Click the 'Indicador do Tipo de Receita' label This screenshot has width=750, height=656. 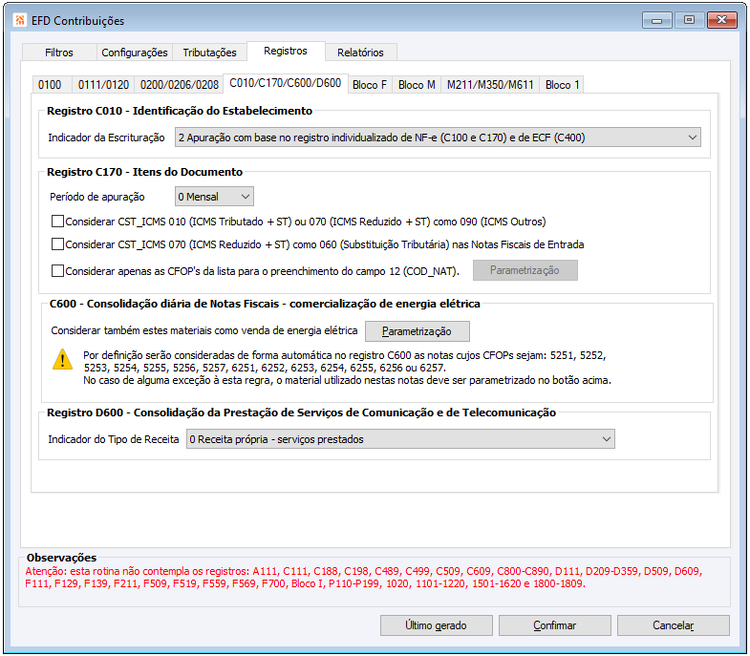[x=113, y=439]
